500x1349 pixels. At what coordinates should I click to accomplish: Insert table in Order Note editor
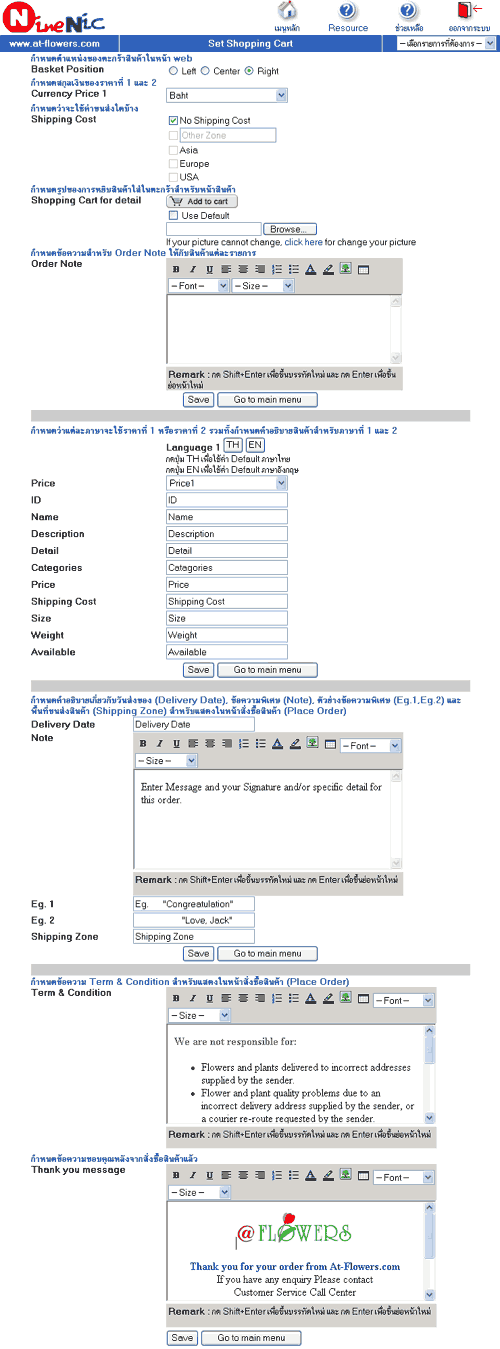click(x=363, y=269)
